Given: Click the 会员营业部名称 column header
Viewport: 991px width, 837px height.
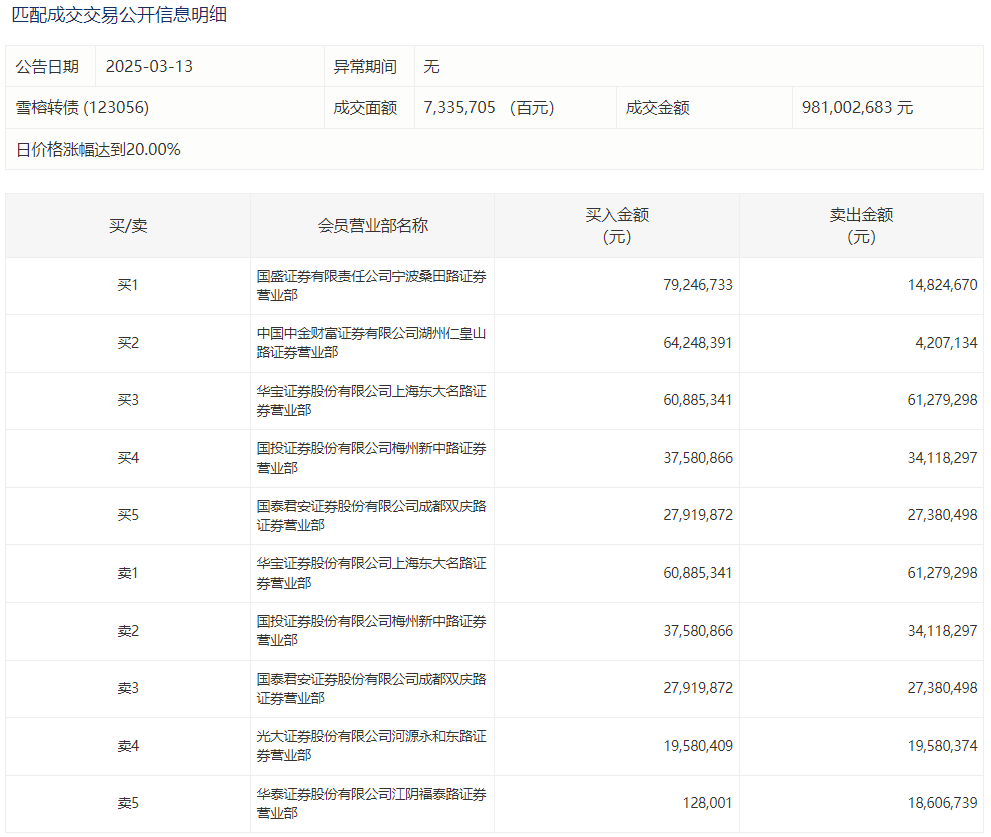Looking at the screenshot, I should [372, 226].
